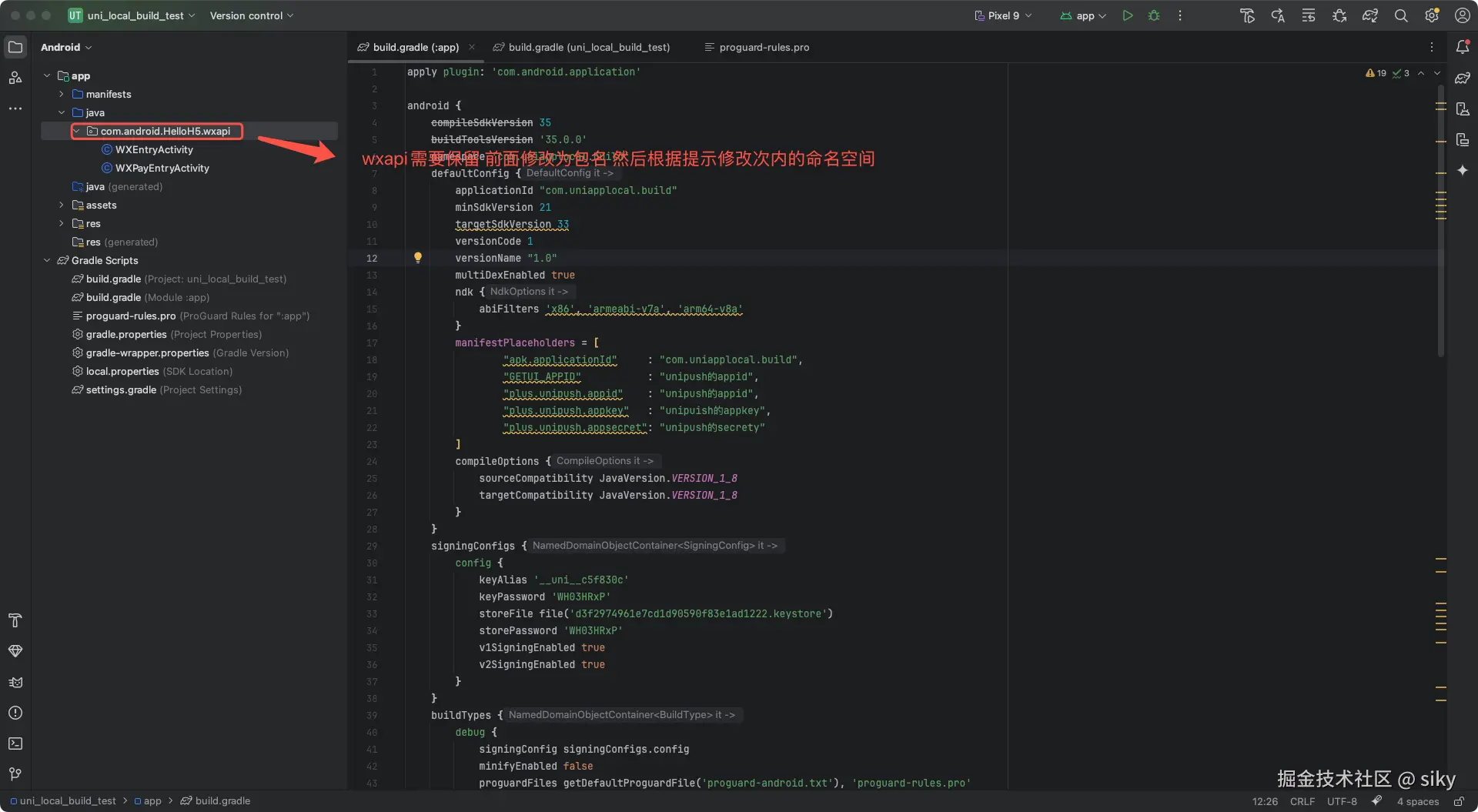
Task: Open the Build hammer tool window
Action: click(15, 620)
